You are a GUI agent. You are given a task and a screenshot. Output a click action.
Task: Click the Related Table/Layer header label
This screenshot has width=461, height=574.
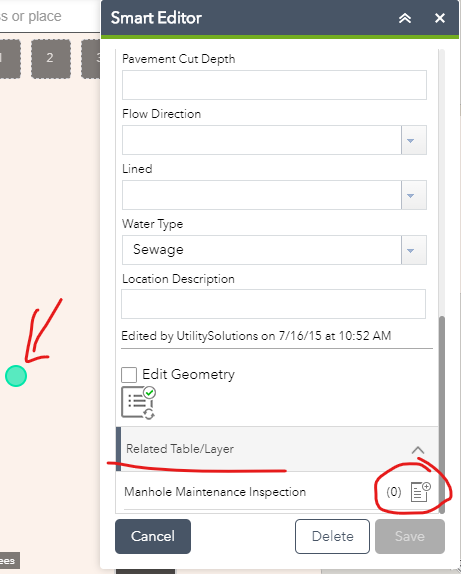[180, 449]
